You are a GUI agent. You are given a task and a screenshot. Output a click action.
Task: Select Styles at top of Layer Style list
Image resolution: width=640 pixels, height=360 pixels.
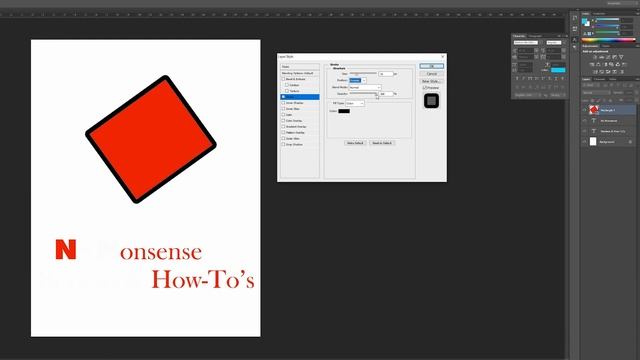(x=300, y=67)
